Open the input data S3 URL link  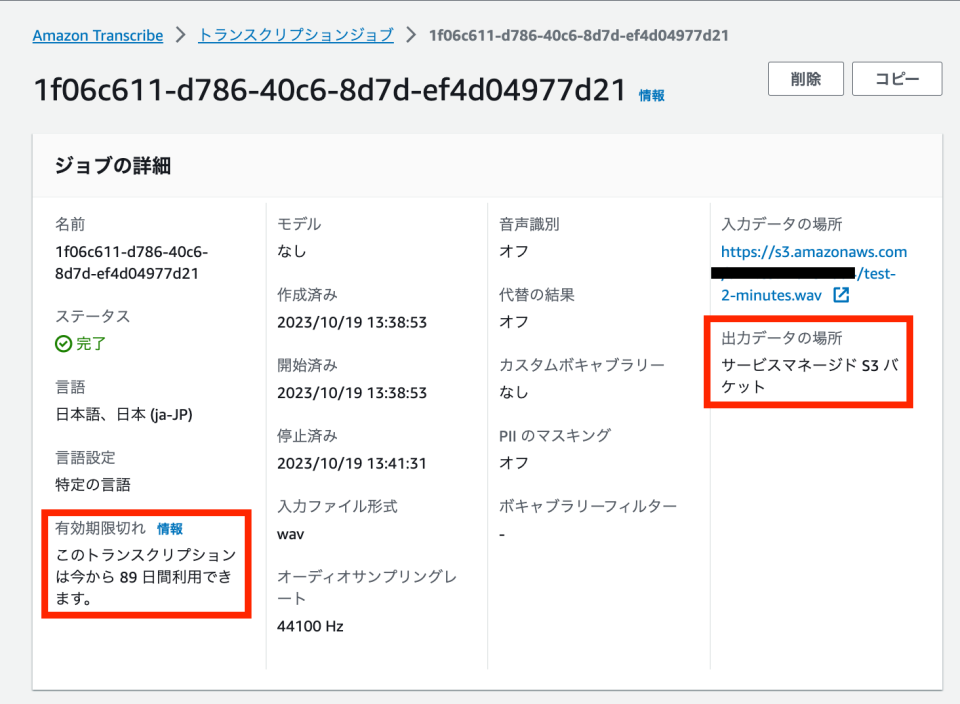[814, 251]
